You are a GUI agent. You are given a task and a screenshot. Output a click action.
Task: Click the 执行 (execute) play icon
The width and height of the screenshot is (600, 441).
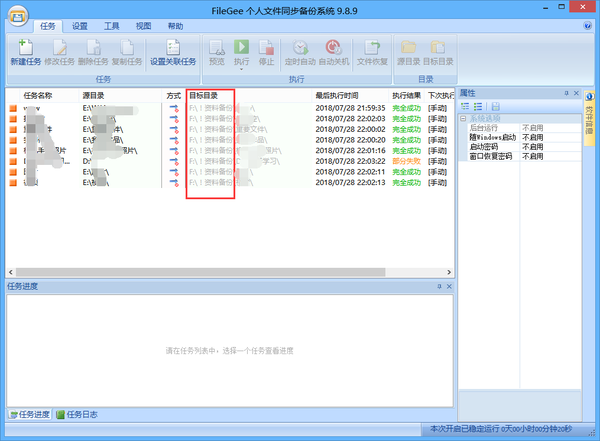pyautogui.click(x=241, y=47)
